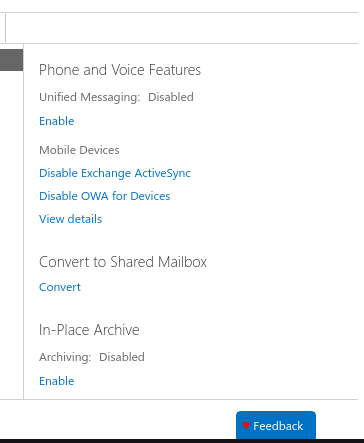Click the Disabled status beside Archiving

click(x=122, y=357)
